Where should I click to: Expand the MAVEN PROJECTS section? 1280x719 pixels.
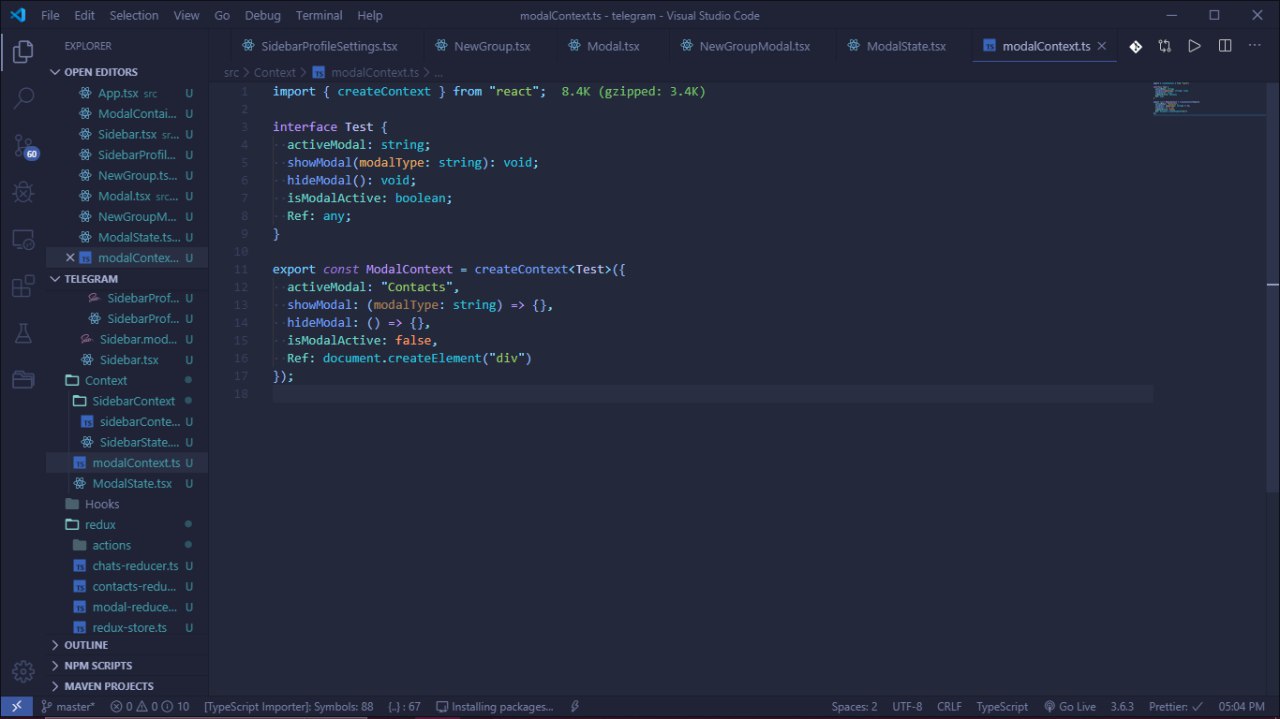pyautogui.click(x=108, y=686)
